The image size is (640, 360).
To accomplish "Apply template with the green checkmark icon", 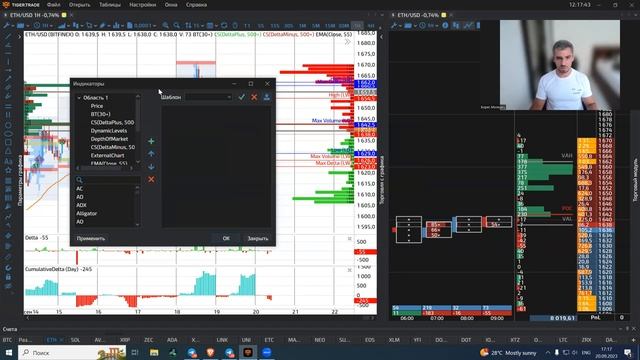I will (x=242, y=97).
